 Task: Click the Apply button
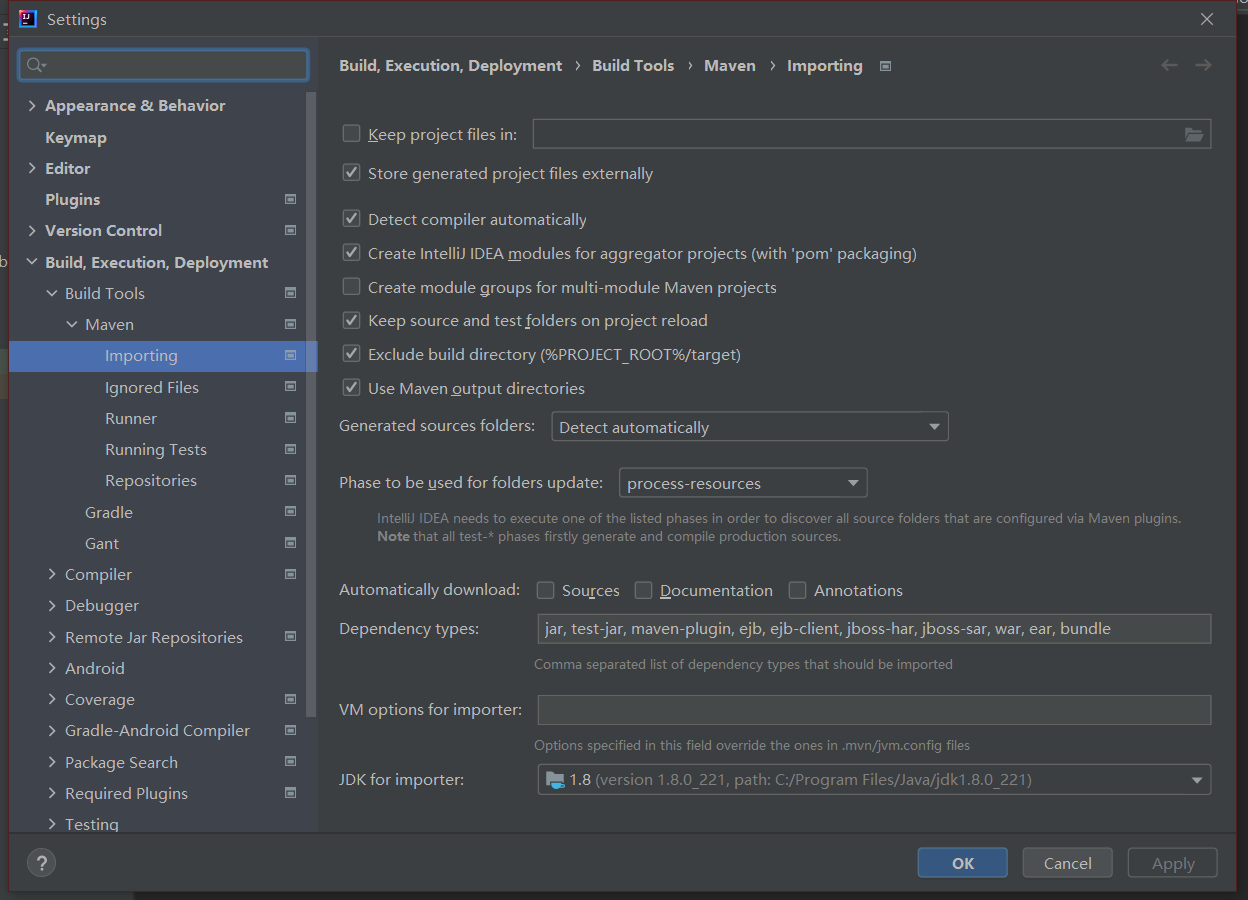click(x=1173, y=863)
